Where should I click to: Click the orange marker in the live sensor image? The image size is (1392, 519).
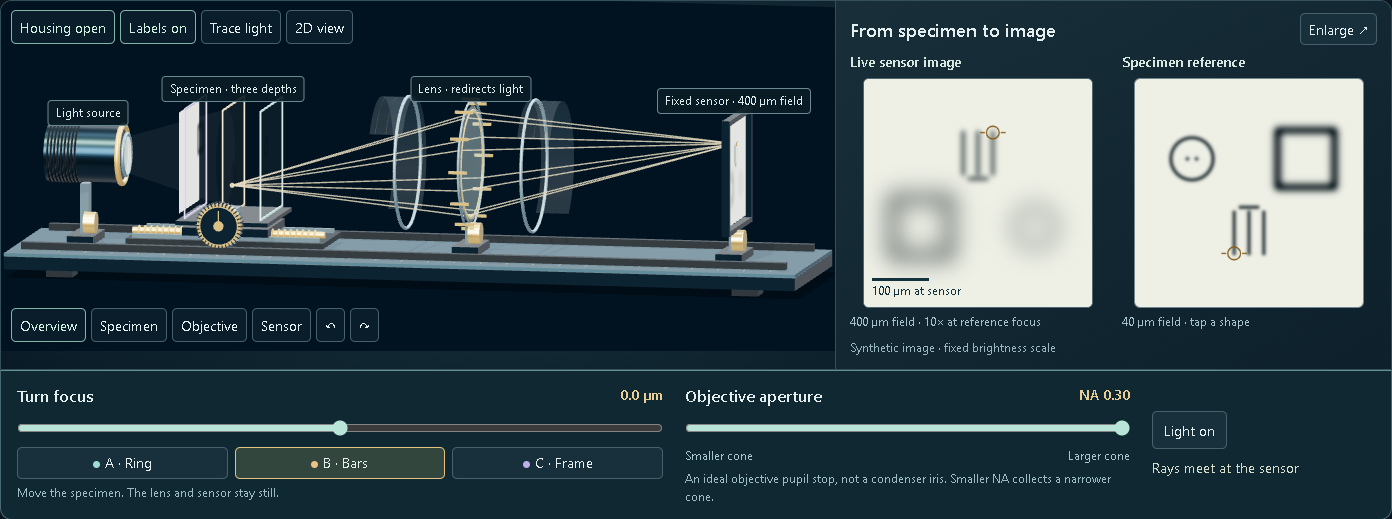click(992, 132)
